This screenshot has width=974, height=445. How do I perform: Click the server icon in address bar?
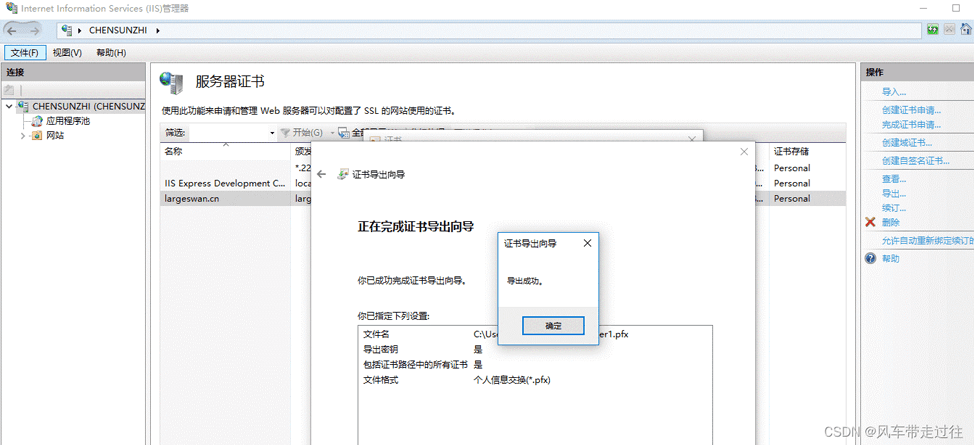(68, 30)
